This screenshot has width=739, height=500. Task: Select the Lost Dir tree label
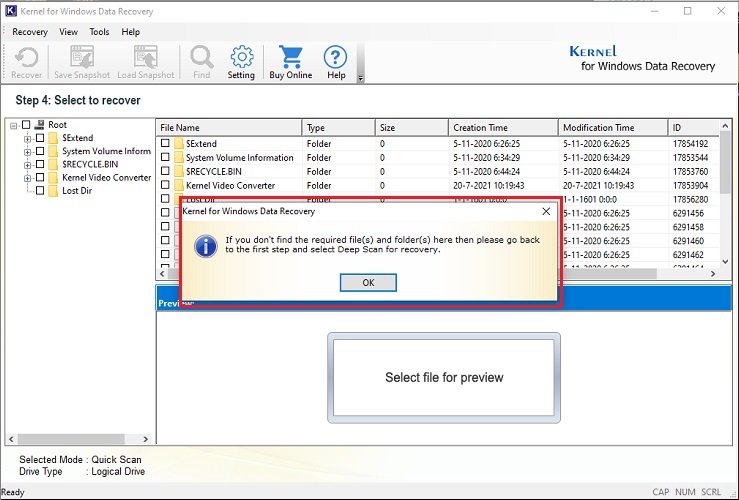pyautogui.click(x=77, y=191)
